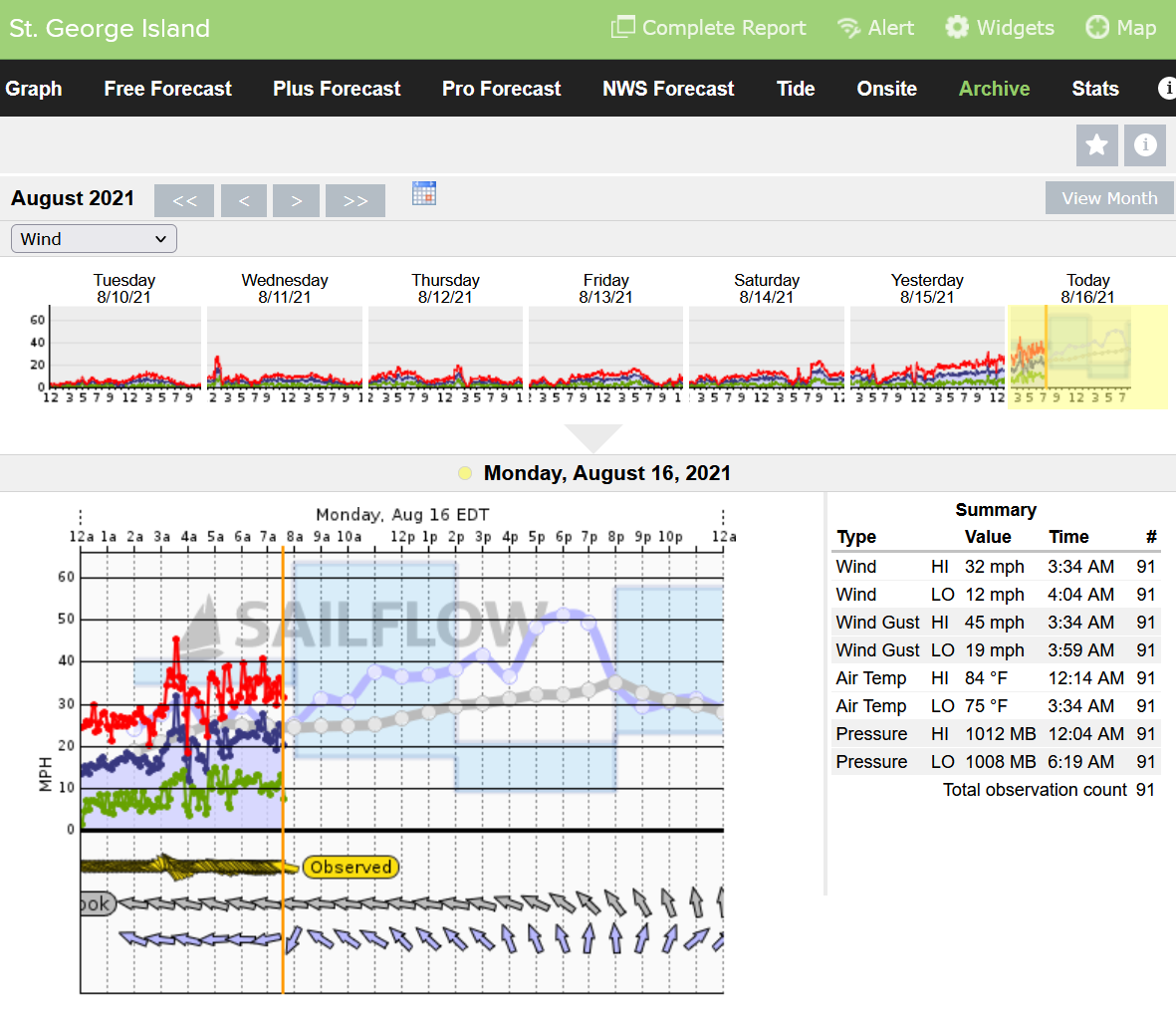Jump forward a week with >> button
The height and width of the screenshot is (1020, 1176).
click(355, 200)
